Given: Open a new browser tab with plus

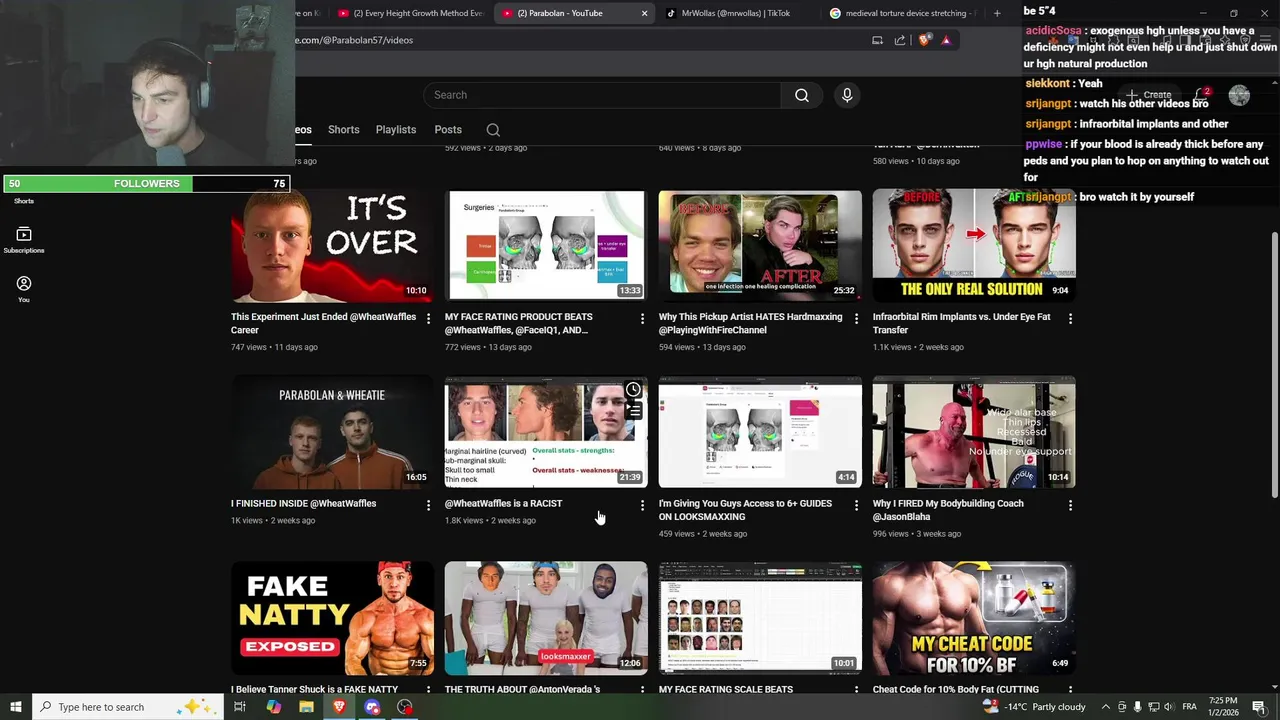Looking at the screenshot, I should (x=997, y=13).
